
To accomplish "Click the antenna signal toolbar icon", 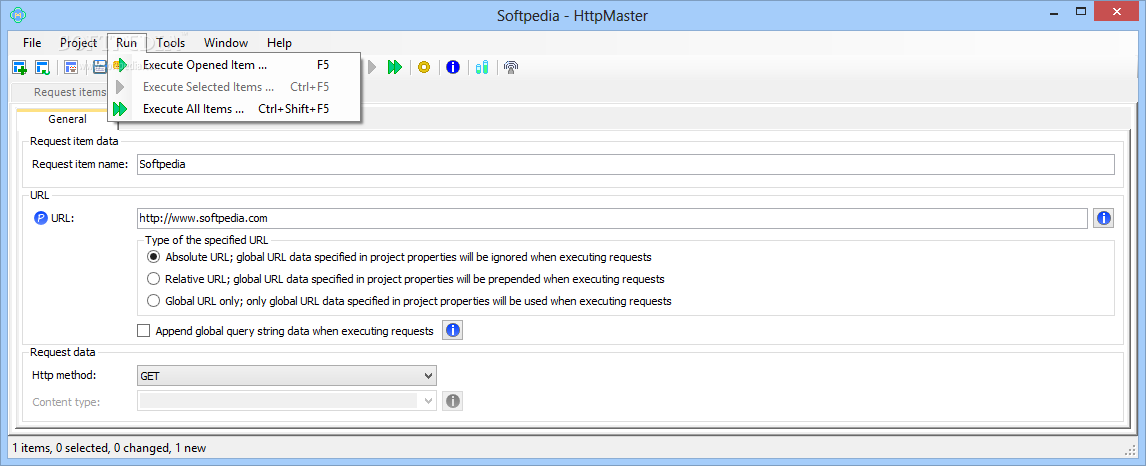I will point(511,67).
